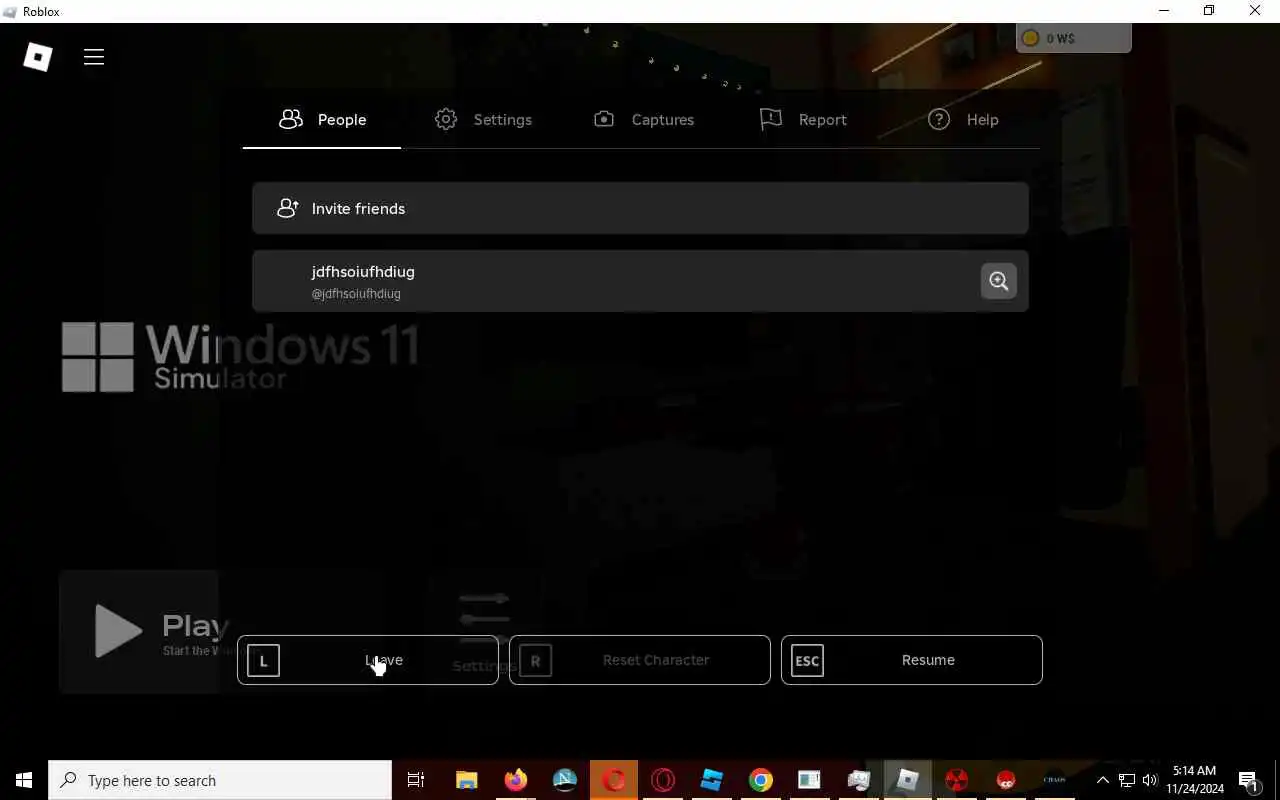
Task: Inspect player jdfhsoiufhdiug with magnifier icon
Action: pos(998,281)
